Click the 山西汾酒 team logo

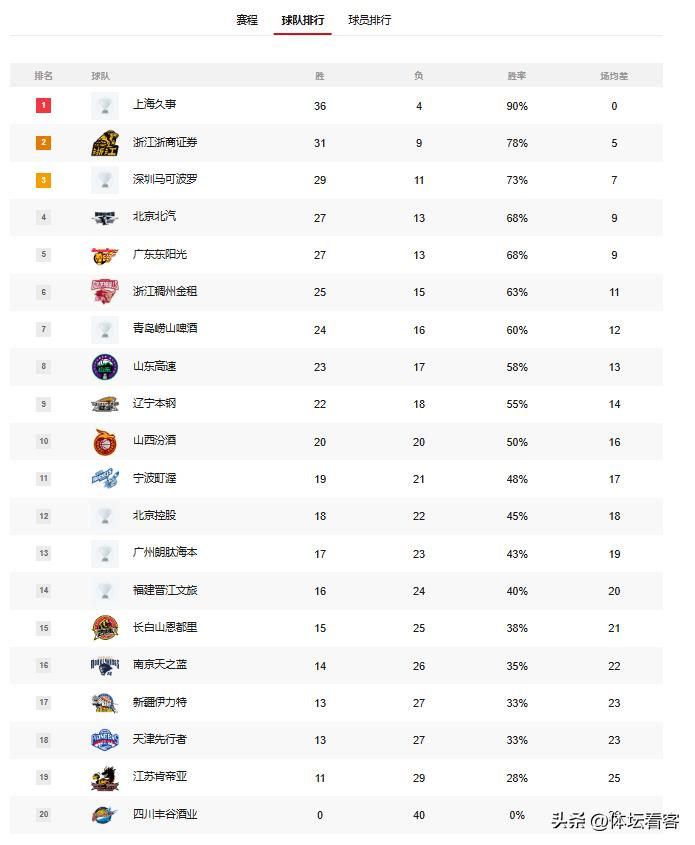tap(105, 441)
